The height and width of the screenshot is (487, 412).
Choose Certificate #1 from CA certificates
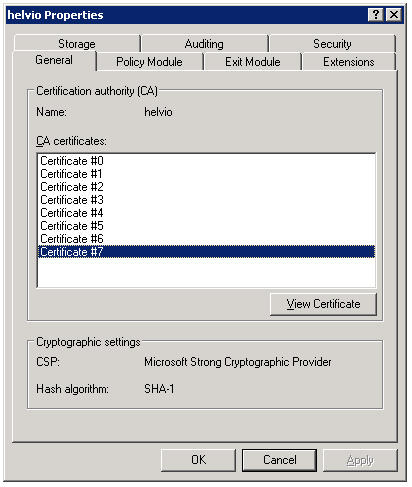[x=206, y=174]
